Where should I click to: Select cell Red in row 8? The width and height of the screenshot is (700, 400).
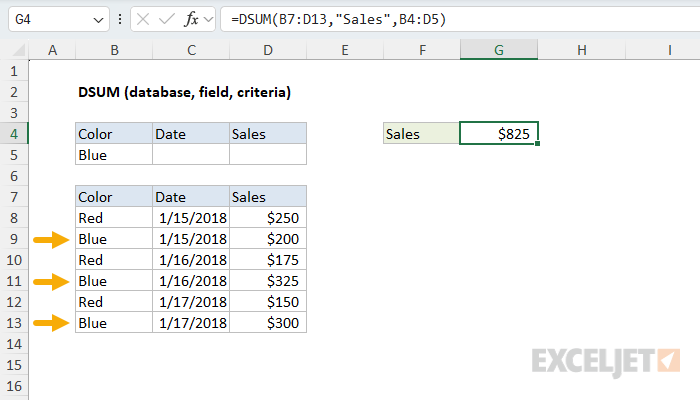[114, 217]
